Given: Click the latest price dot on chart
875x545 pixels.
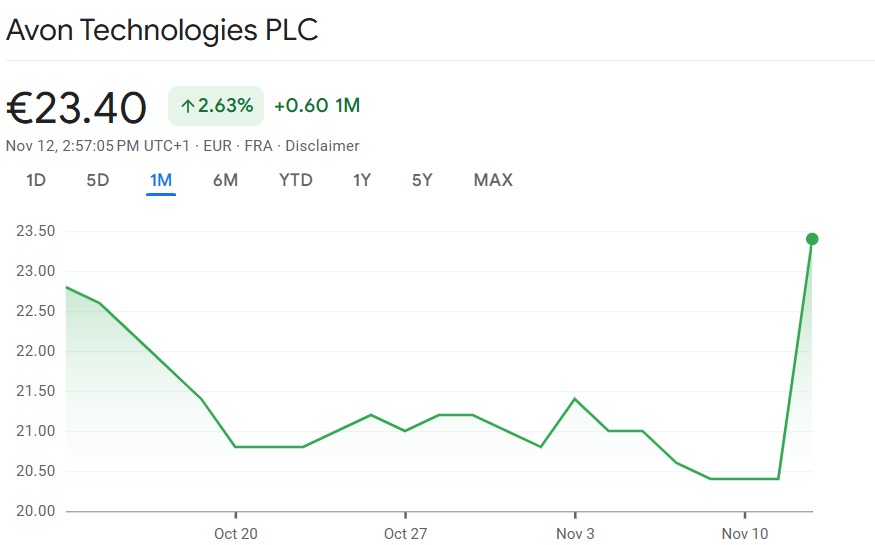Looking at the screenshot, I should [x=812, y=239].
